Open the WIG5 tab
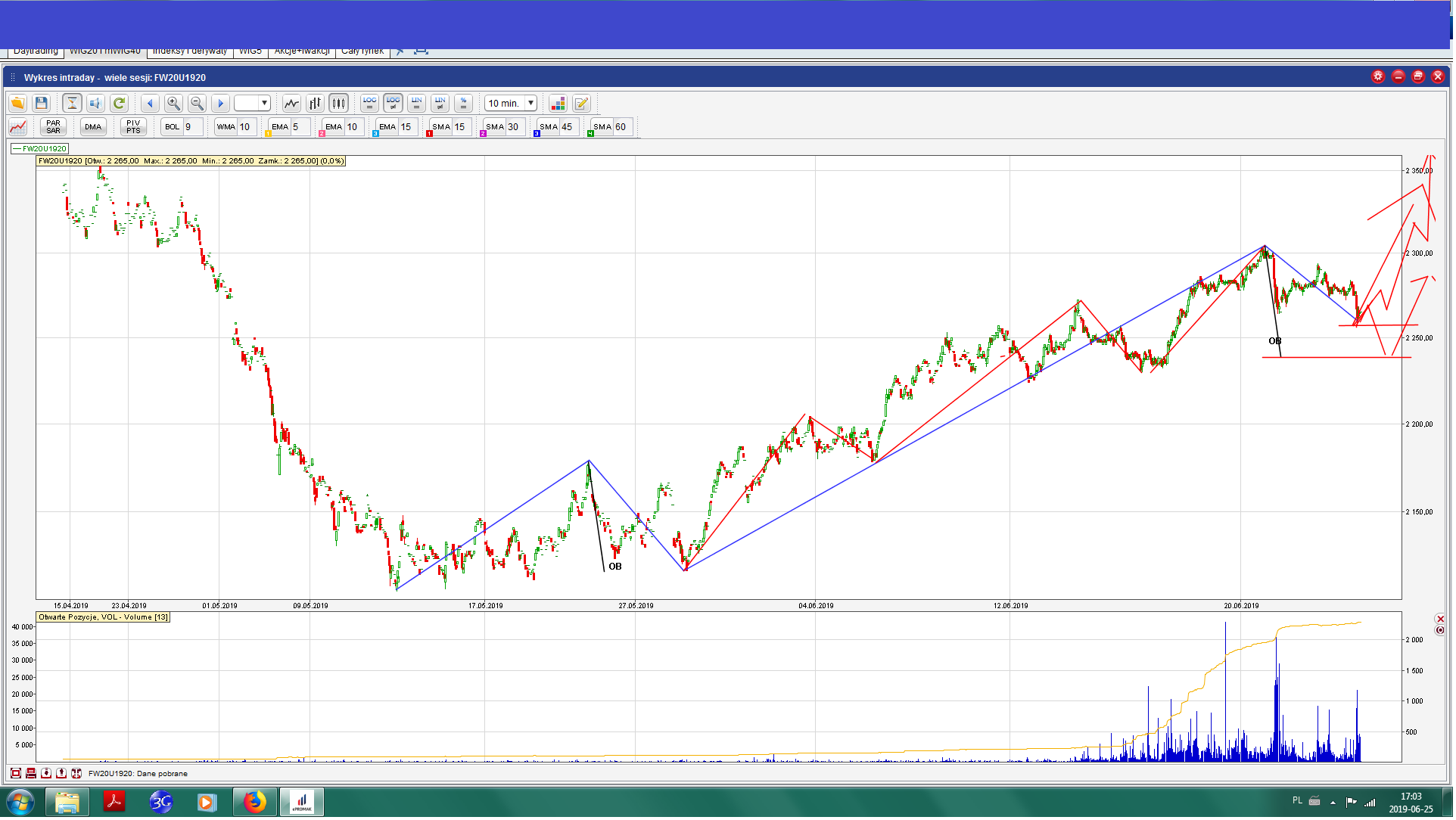 point(250,51)
